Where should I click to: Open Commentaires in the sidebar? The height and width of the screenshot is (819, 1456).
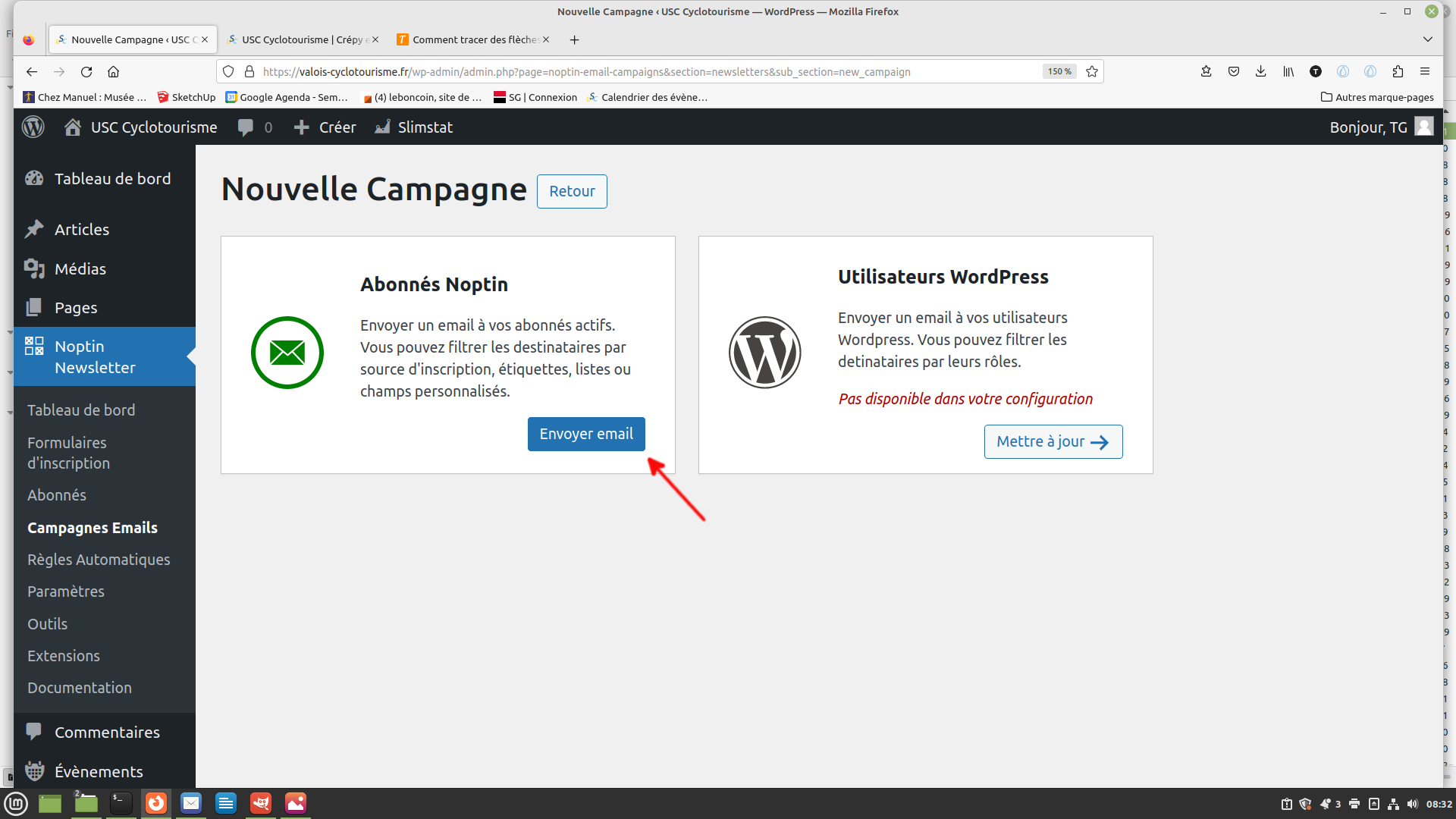[x=105, y=732]
